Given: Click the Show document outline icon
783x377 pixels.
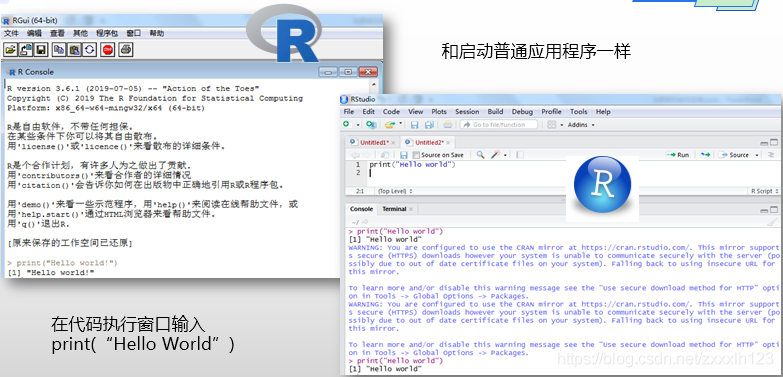Looking at the screenshot, I should coord(771,155).
